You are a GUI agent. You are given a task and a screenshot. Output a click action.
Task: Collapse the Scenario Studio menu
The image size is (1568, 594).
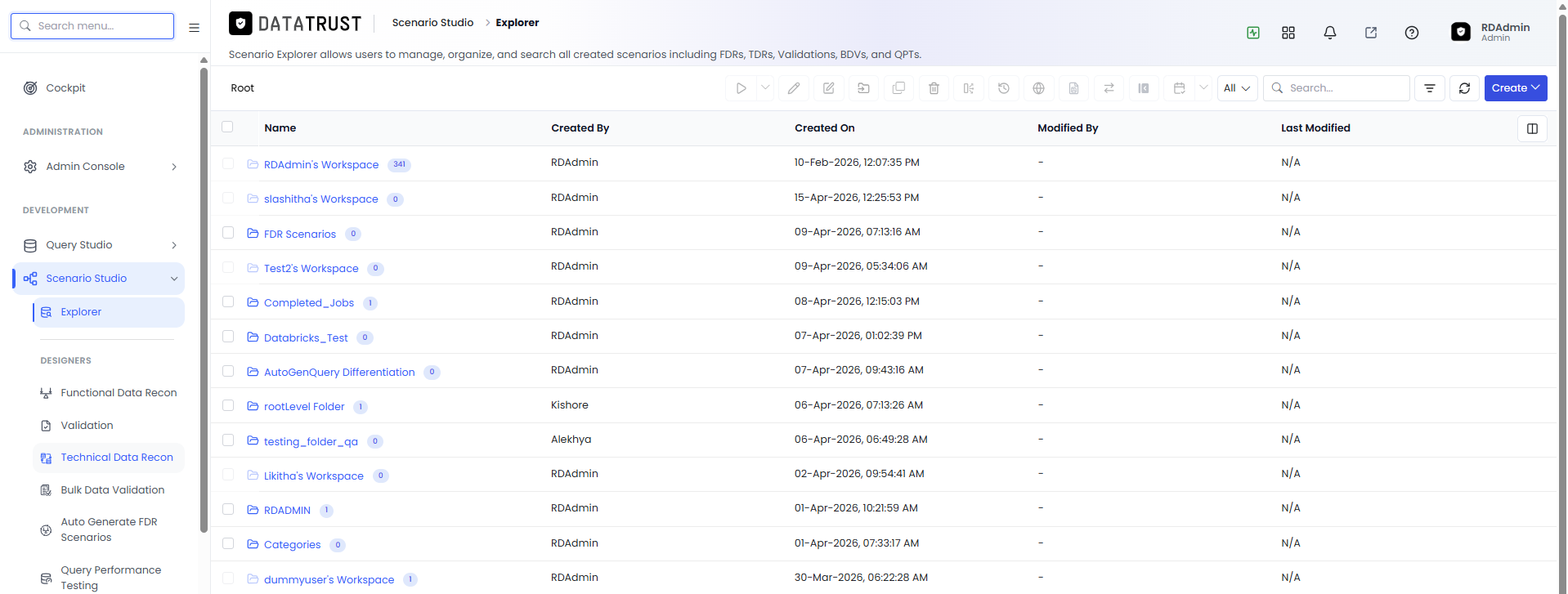pos(100,279)
